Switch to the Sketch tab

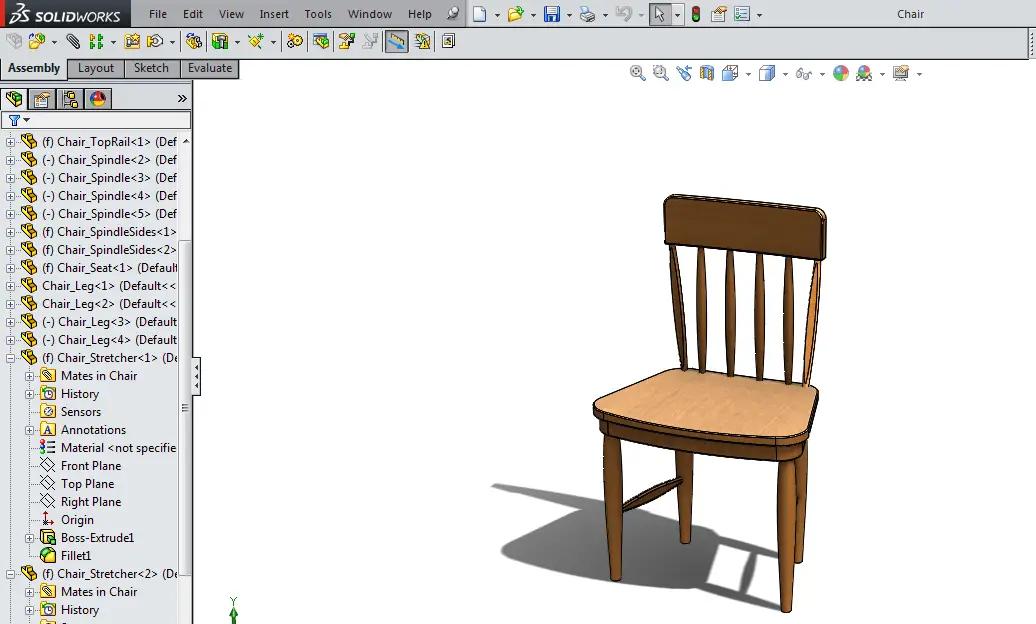coord(151,68)
